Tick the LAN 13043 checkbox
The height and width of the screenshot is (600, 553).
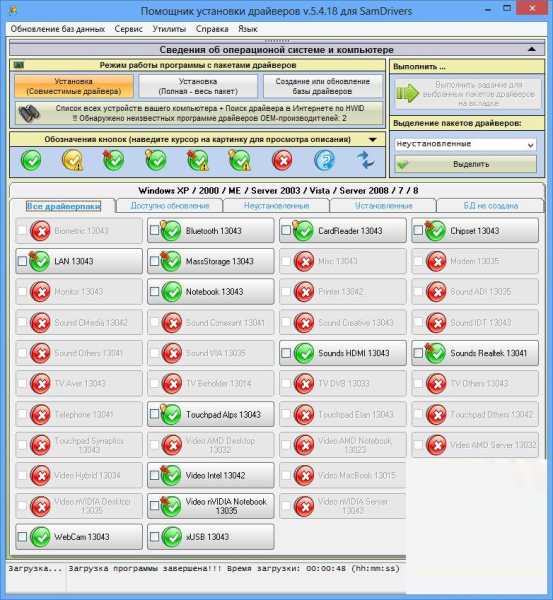[x=22, y=261]
